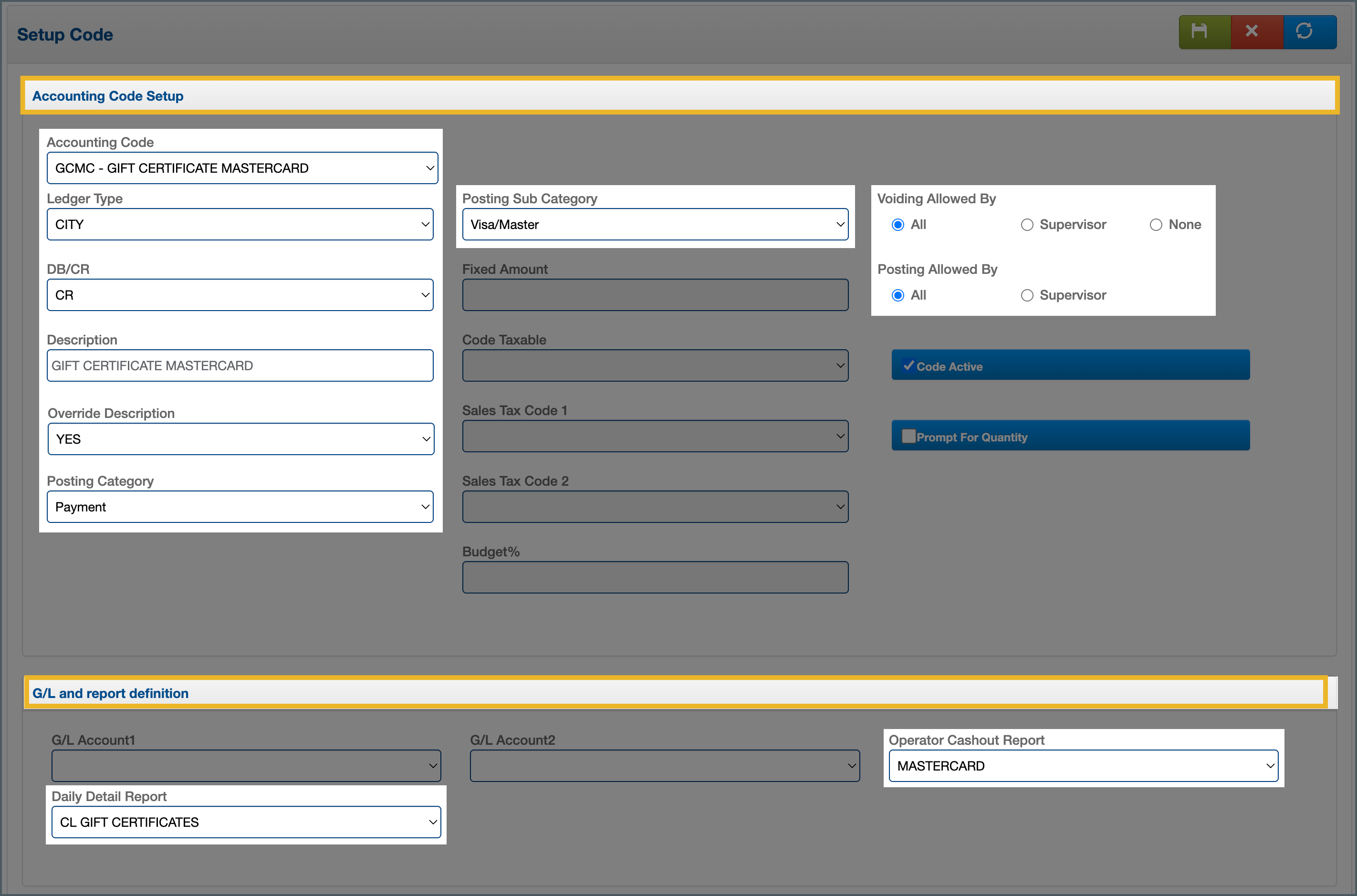
Task: Select Supervisor under Voiding Allowed By
Action: (x=1027, y=225)
